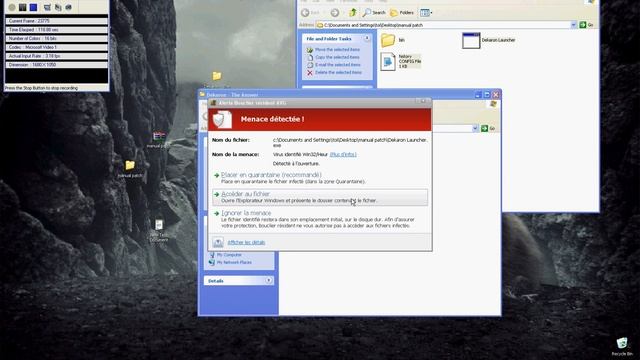The image size is (640, 360).
Task: Click address bar of manual patch window
Action: coord(444,25)
